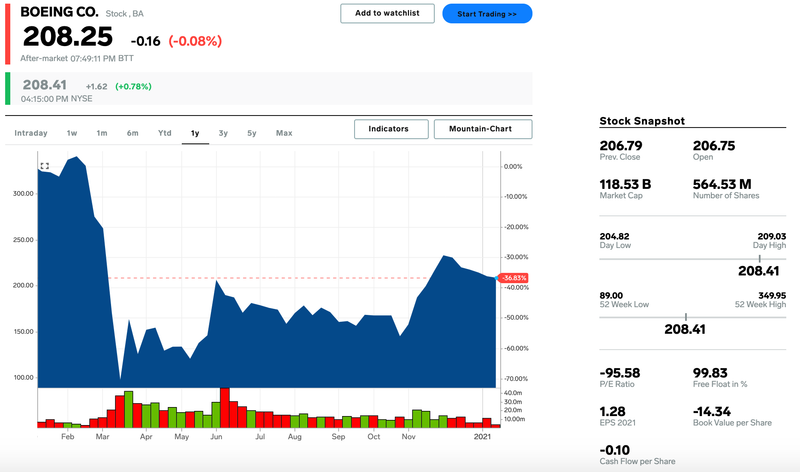Image resolution: width=800 pixels, height=472 pixels.
Task: Open the Mountain-Chart type selector
Action: coord(483,129)
